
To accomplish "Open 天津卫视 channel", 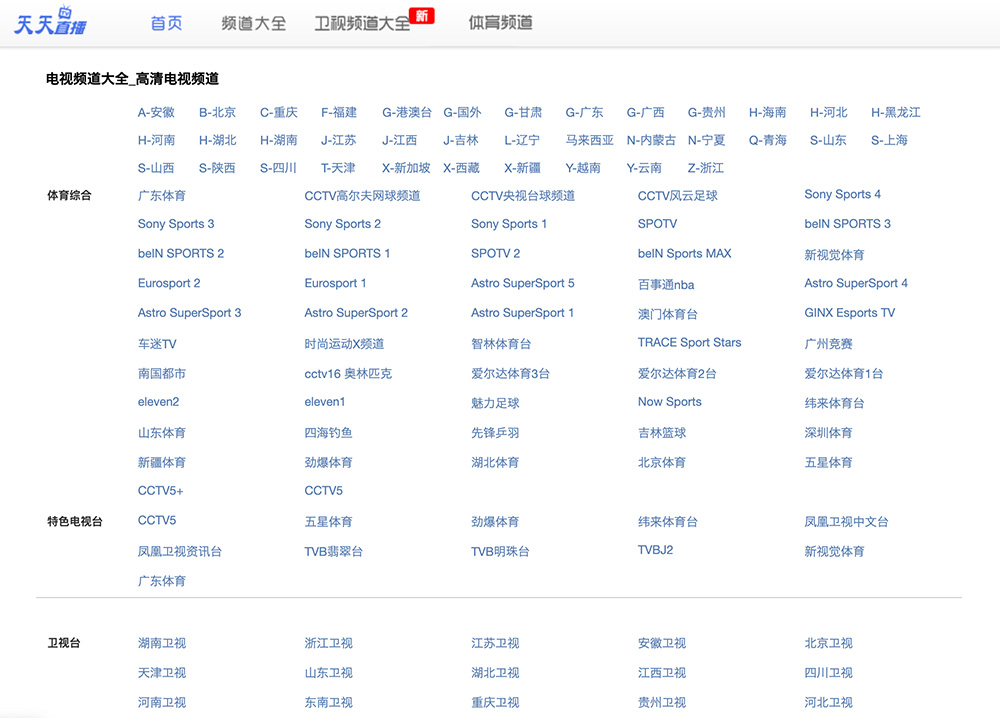I will pos(162,673).
